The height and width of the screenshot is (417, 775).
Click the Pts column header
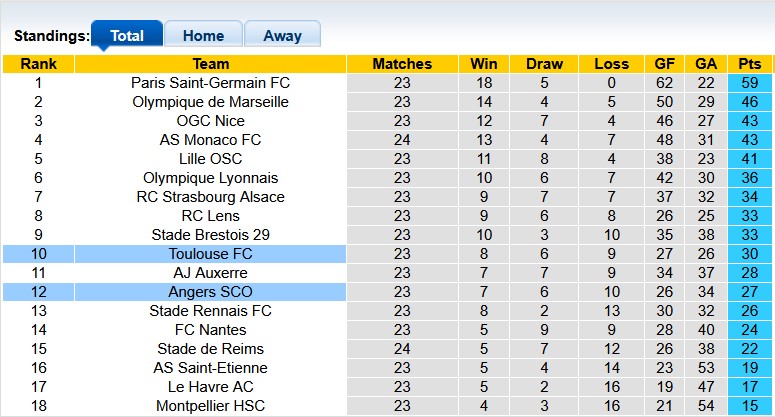pos(750,64)
